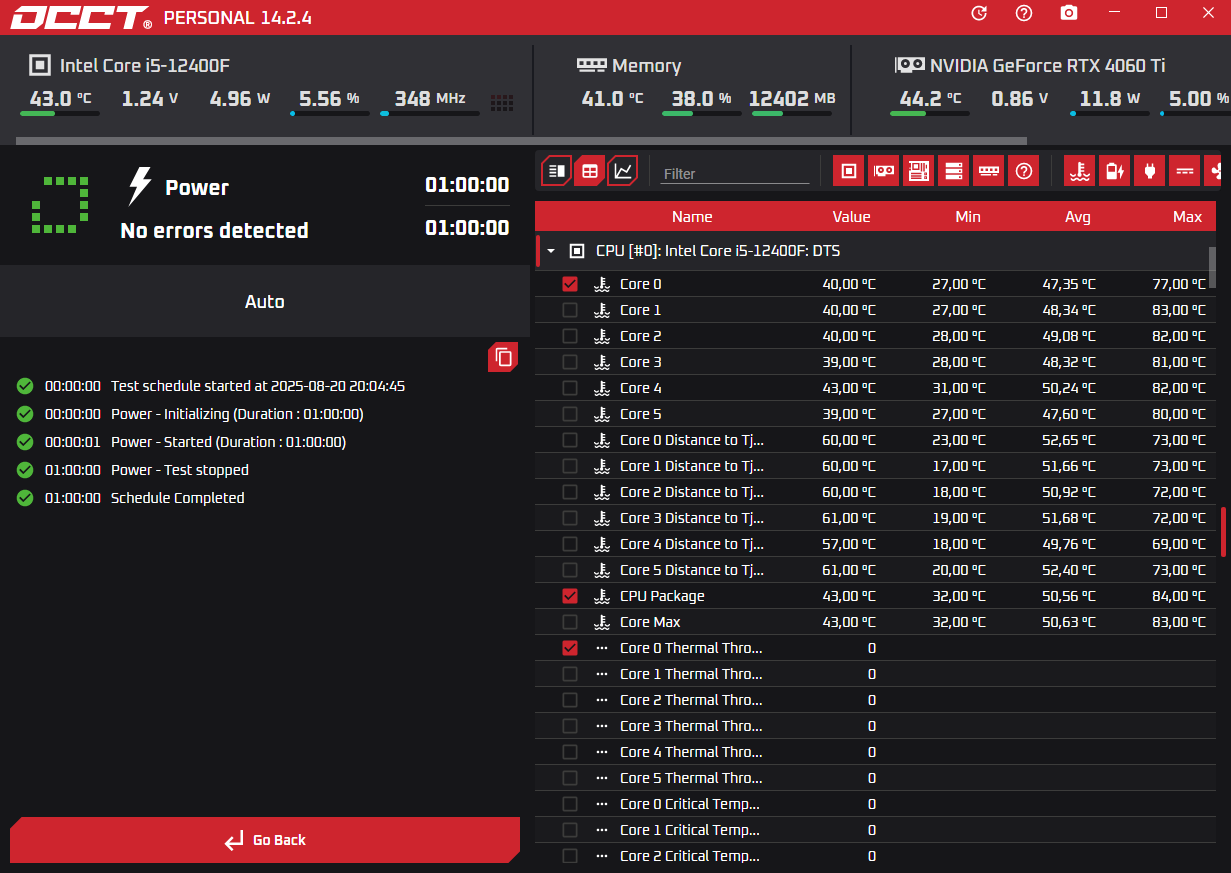The width and height of the screenshot is (1231, 873).
Task: Filter sensors by GPU icon
Action: coord(884,171)
